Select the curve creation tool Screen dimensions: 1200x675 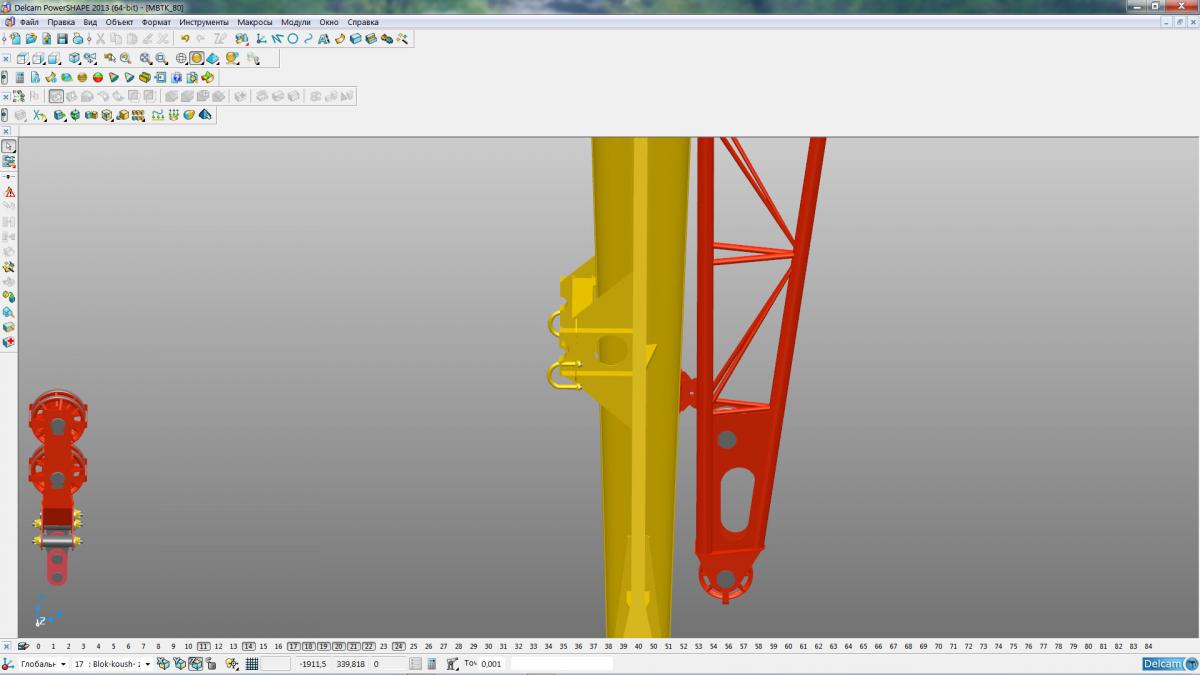tap(308, 38)
